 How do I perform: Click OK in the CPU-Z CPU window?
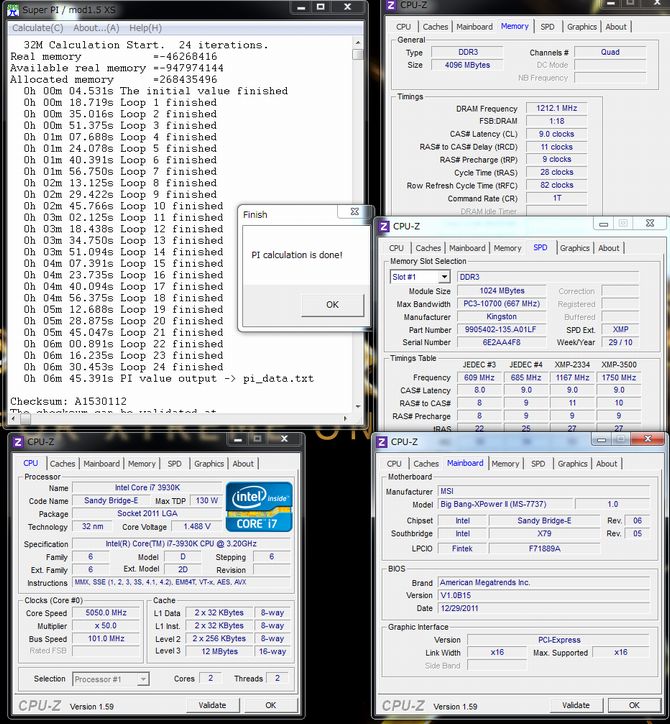click(271, 705)
